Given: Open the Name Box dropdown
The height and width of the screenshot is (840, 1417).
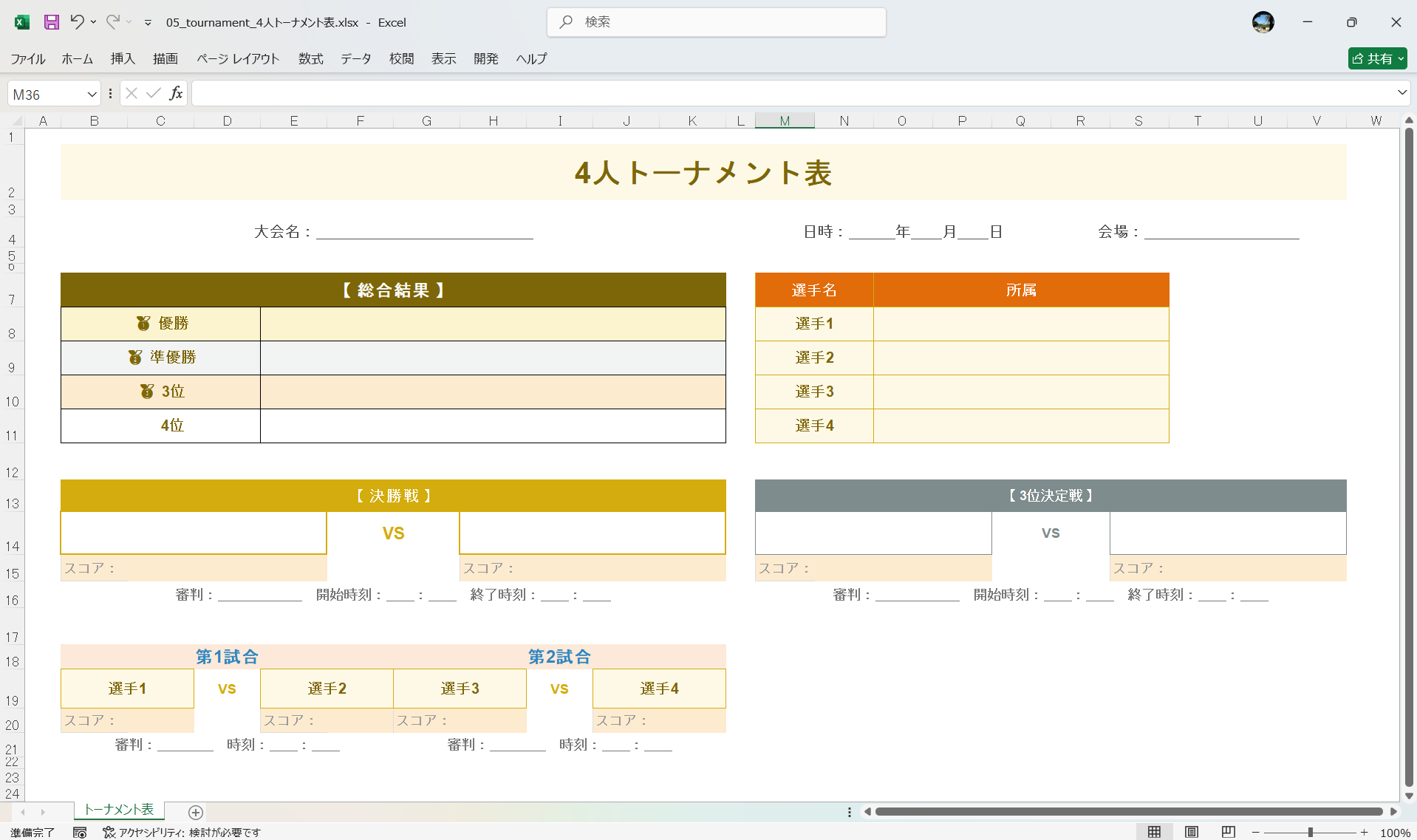Looking at the screenshot, I should tap(91, 93).
